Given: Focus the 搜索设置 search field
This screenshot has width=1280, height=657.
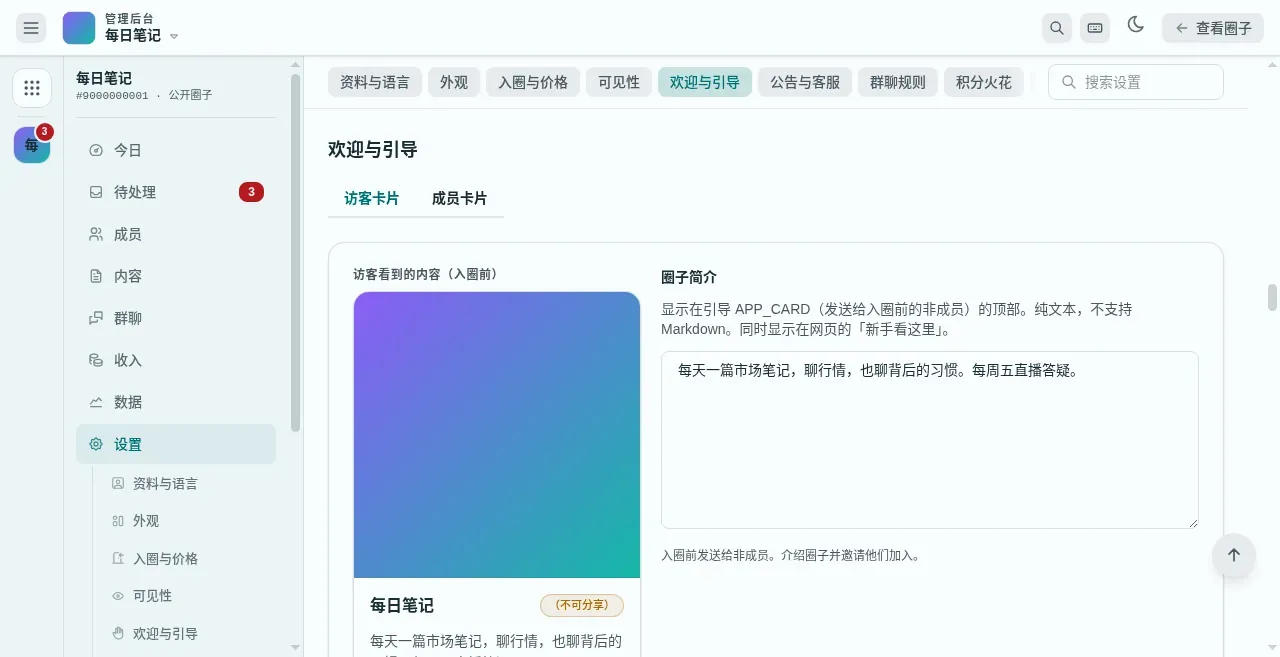Looking at the screenshot, I should pyautogui.click(x=1136, y=82).
